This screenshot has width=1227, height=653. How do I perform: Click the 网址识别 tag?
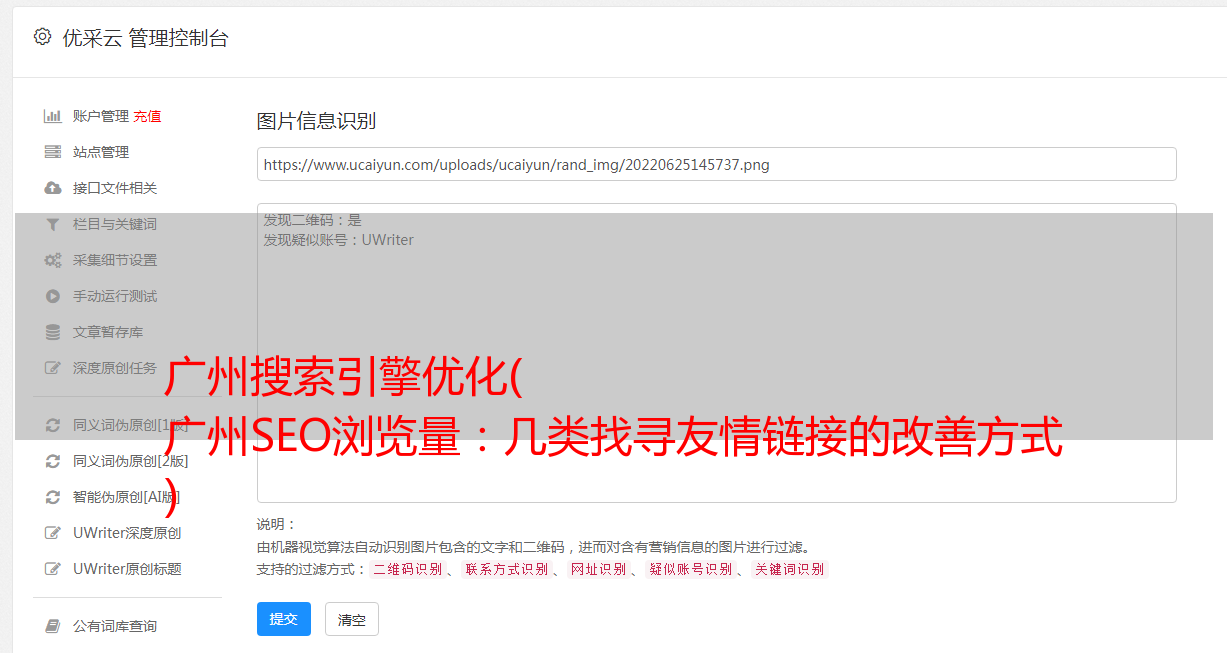coord(598,569)
